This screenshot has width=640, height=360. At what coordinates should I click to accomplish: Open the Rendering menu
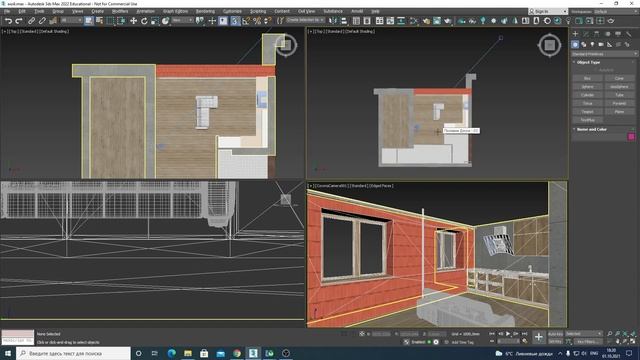click(x=205, y=11)
